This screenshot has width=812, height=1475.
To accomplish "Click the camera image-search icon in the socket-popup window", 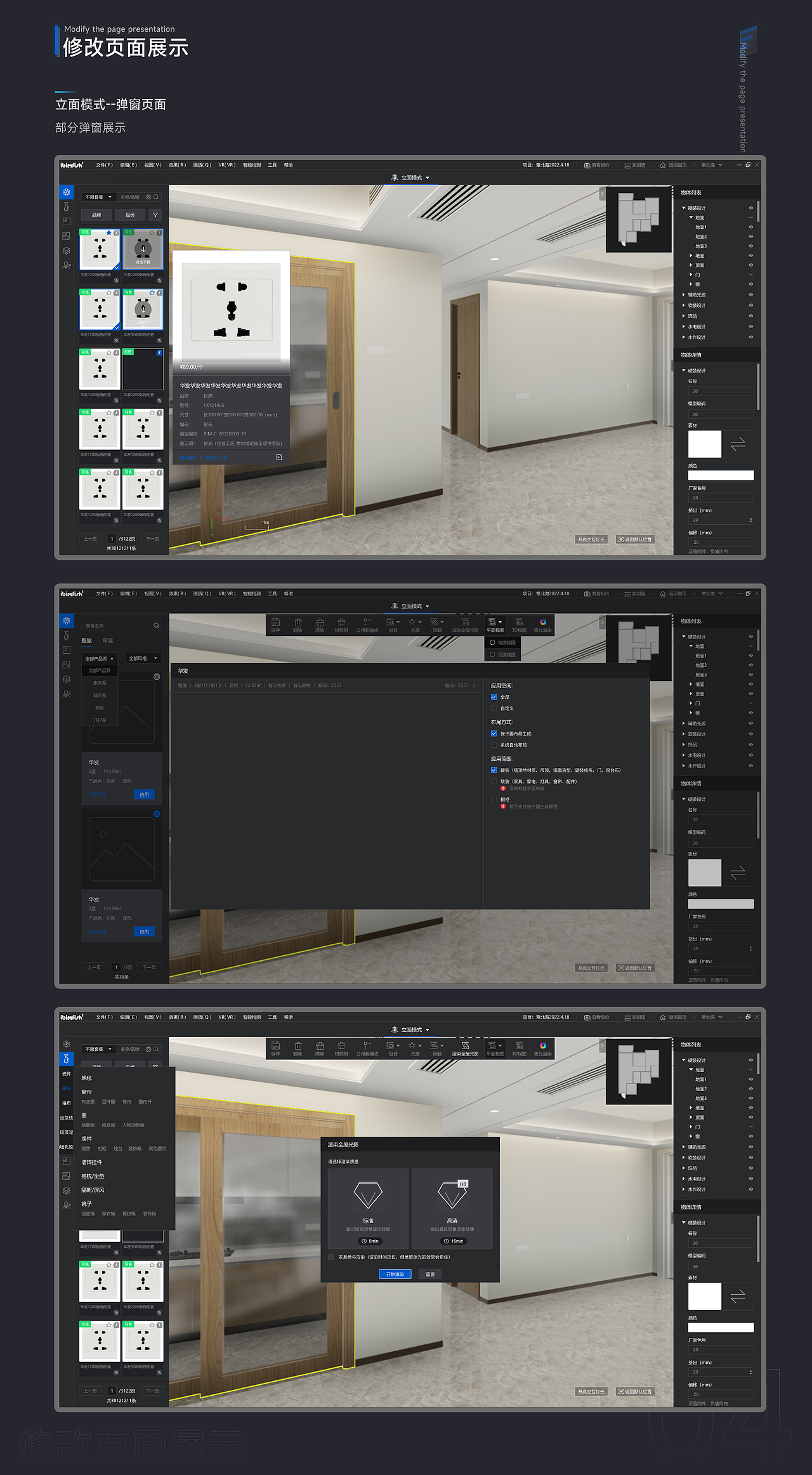I will [x=148, y=197].
